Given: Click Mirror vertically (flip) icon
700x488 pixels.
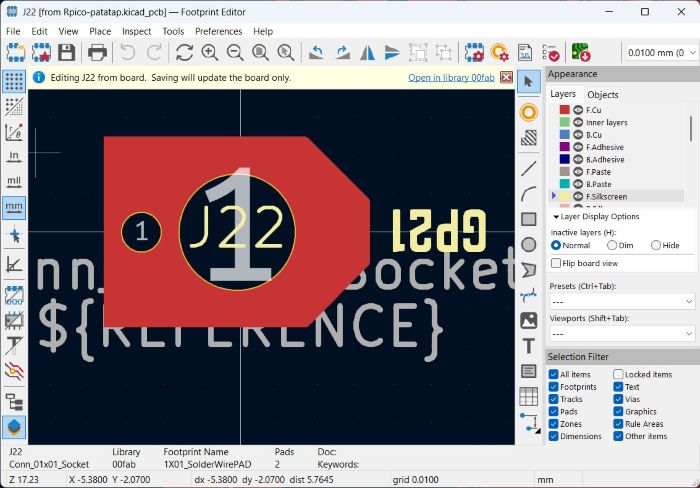Looking at the screenshot, I should 392,53.
